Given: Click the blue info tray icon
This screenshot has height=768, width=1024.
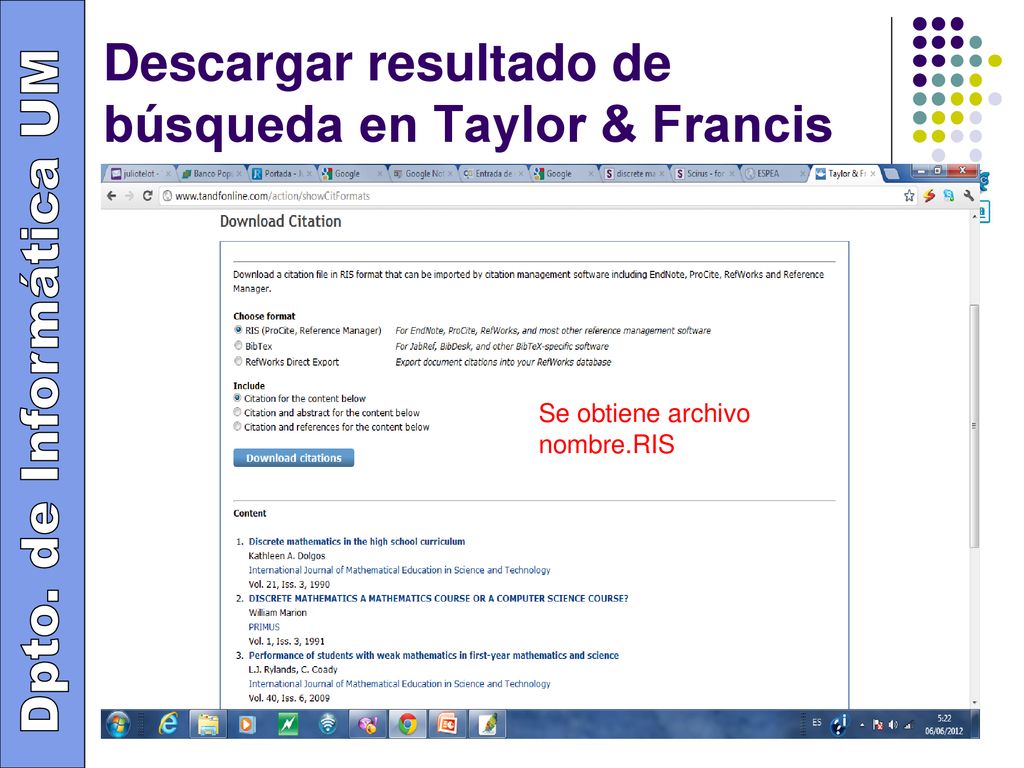Looking at the screenshot, I should point(839,724).
